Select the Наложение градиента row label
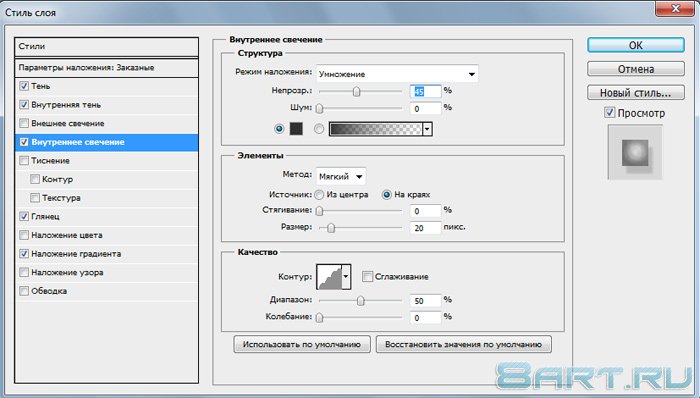 point(76,254)
